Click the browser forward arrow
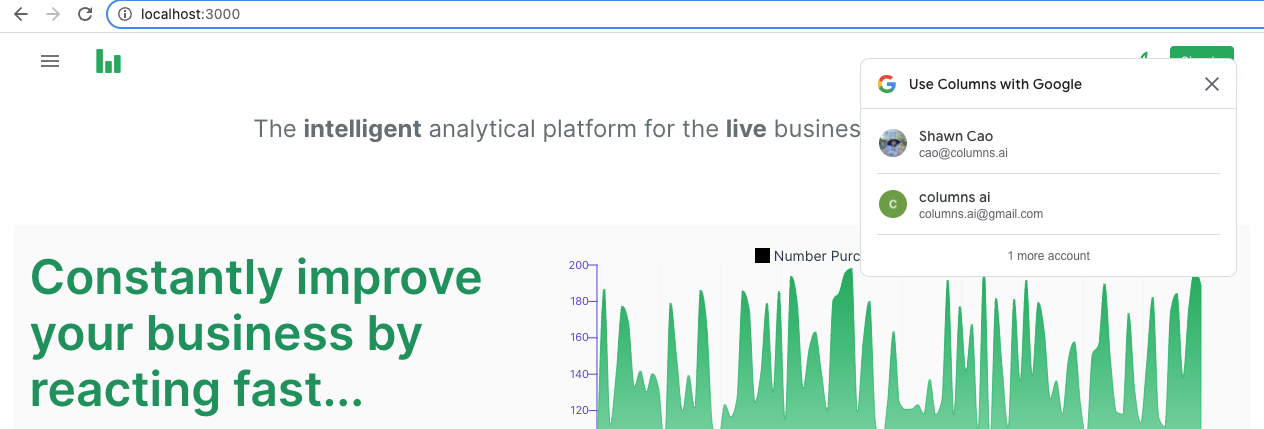This screenshot has height=429, width=1264. coord(53,14)
